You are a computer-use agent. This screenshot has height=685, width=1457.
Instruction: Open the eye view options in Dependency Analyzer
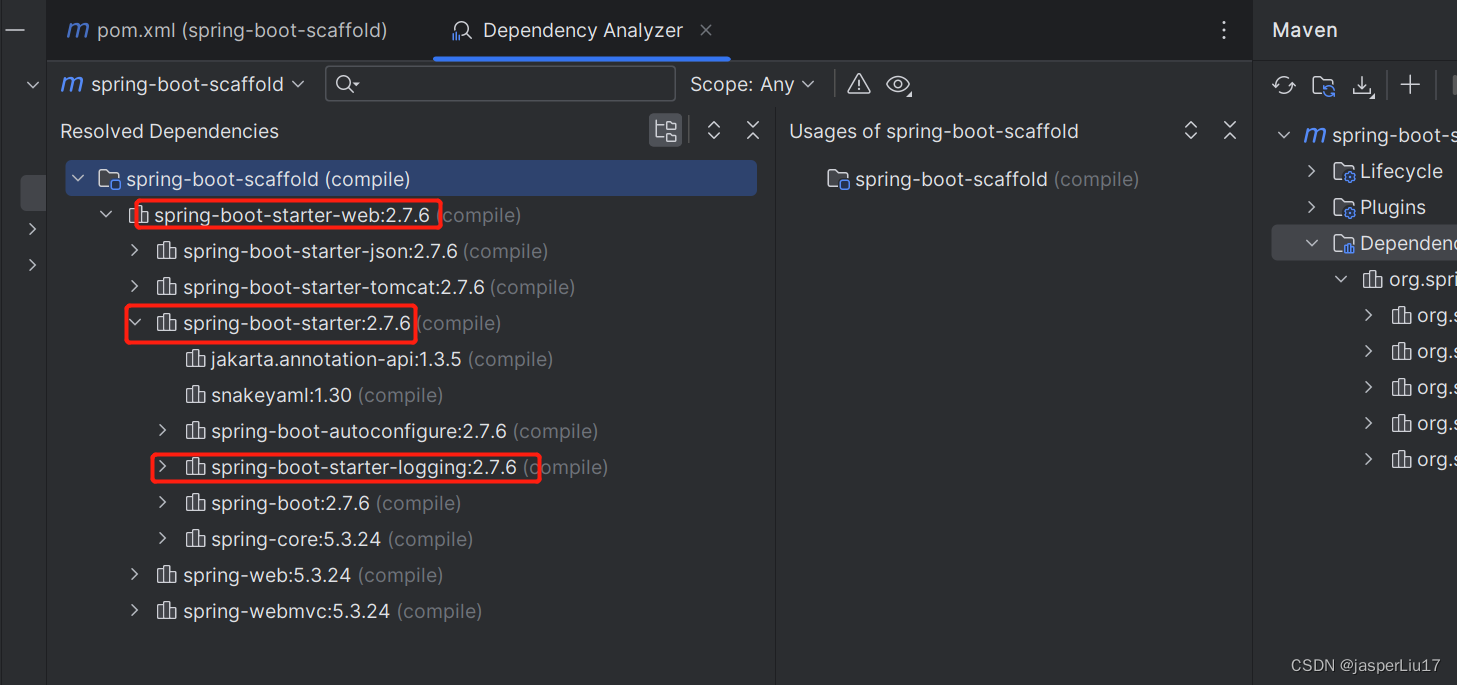898,85
